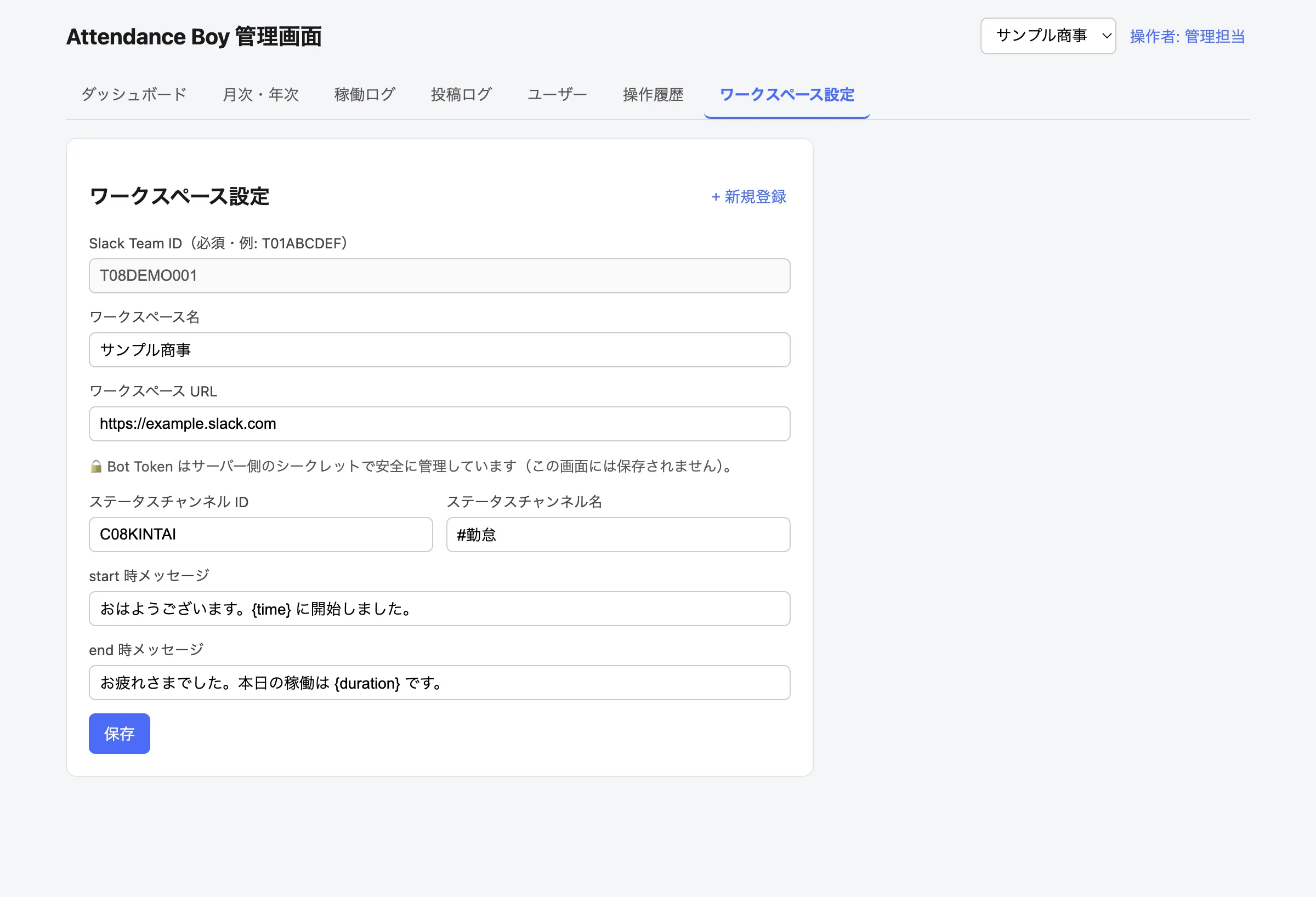Edit the ステータスチャンネル ID field
Screen dimensions: 1316x897
click(x=260, y=535)
